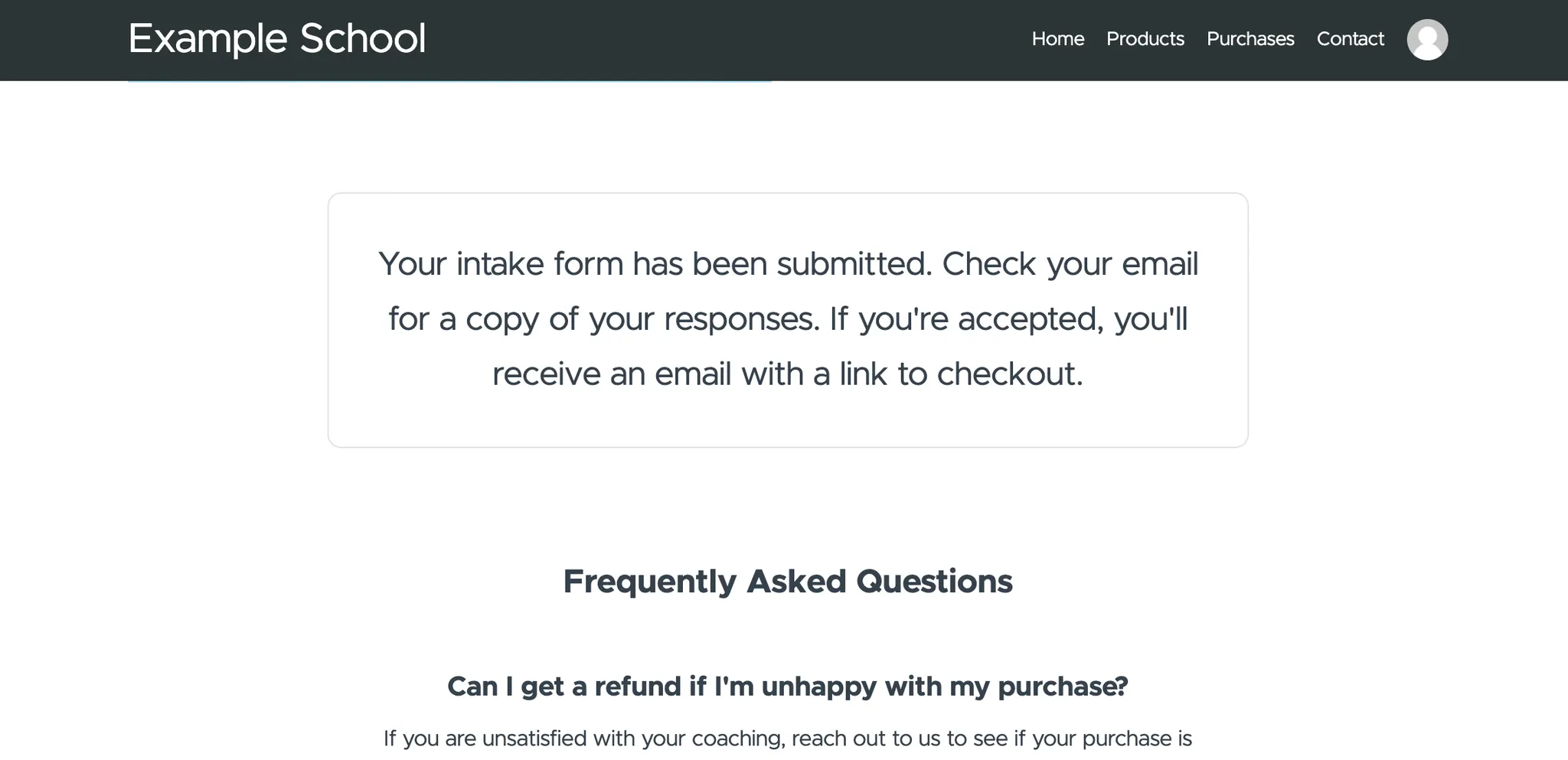The width and height of the screenshot is (1568, 760).
Task: Click the refund question heading
Action: pyautogui.click(x=788, y=687)
